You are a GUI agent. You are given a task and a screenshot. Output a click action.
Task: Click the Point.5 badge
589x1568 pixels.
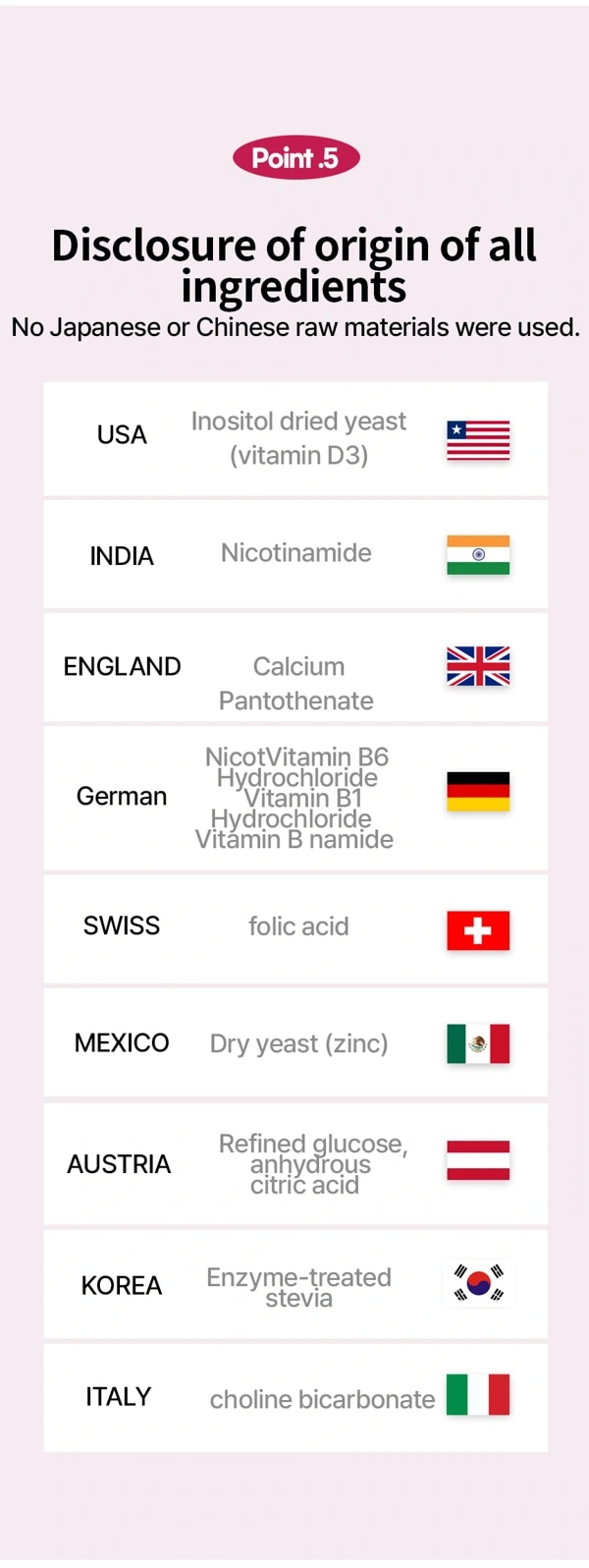click(295, 157)
